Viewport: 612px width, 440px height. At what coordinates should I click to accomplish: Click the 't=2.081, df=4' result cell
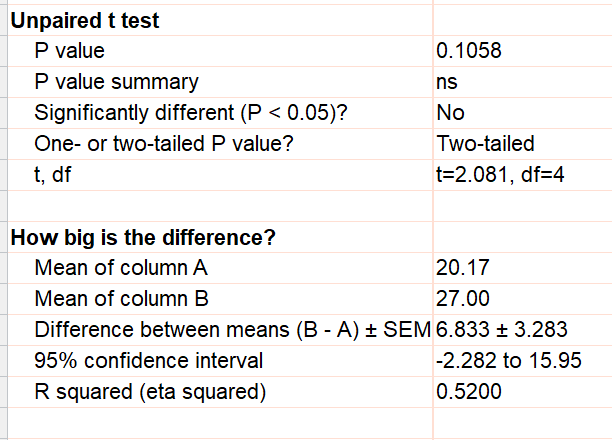pyautogui.click(x=501, y=174)
